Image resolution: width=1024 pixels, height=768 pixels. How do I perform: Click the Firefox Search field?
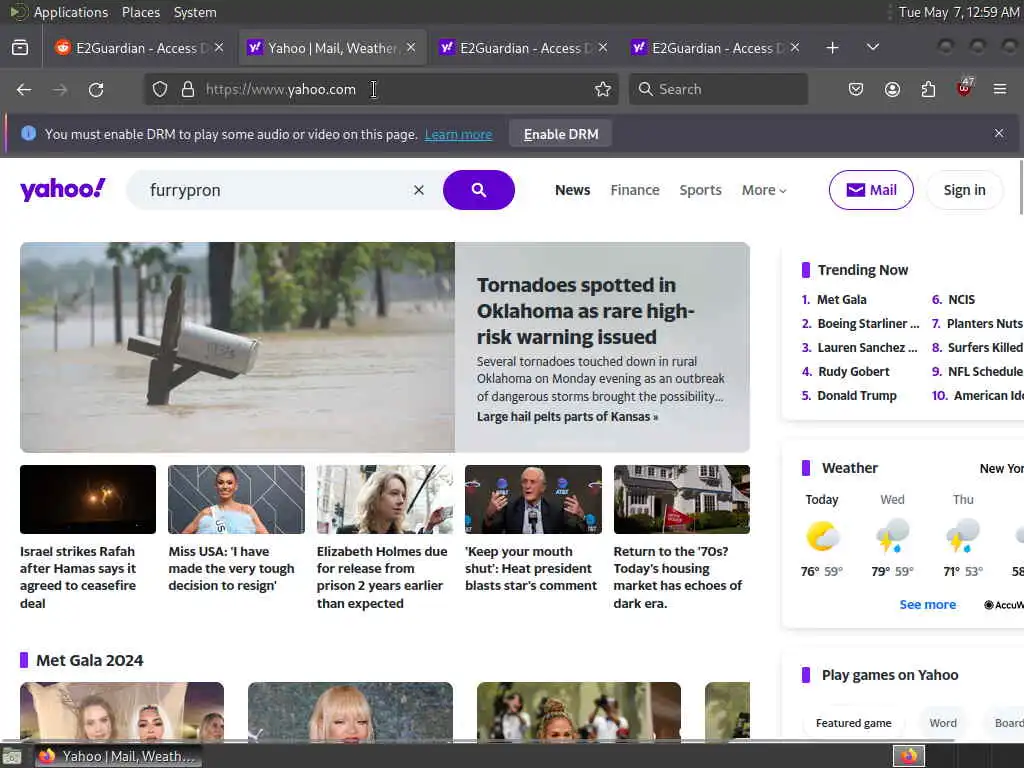[718, 89]
